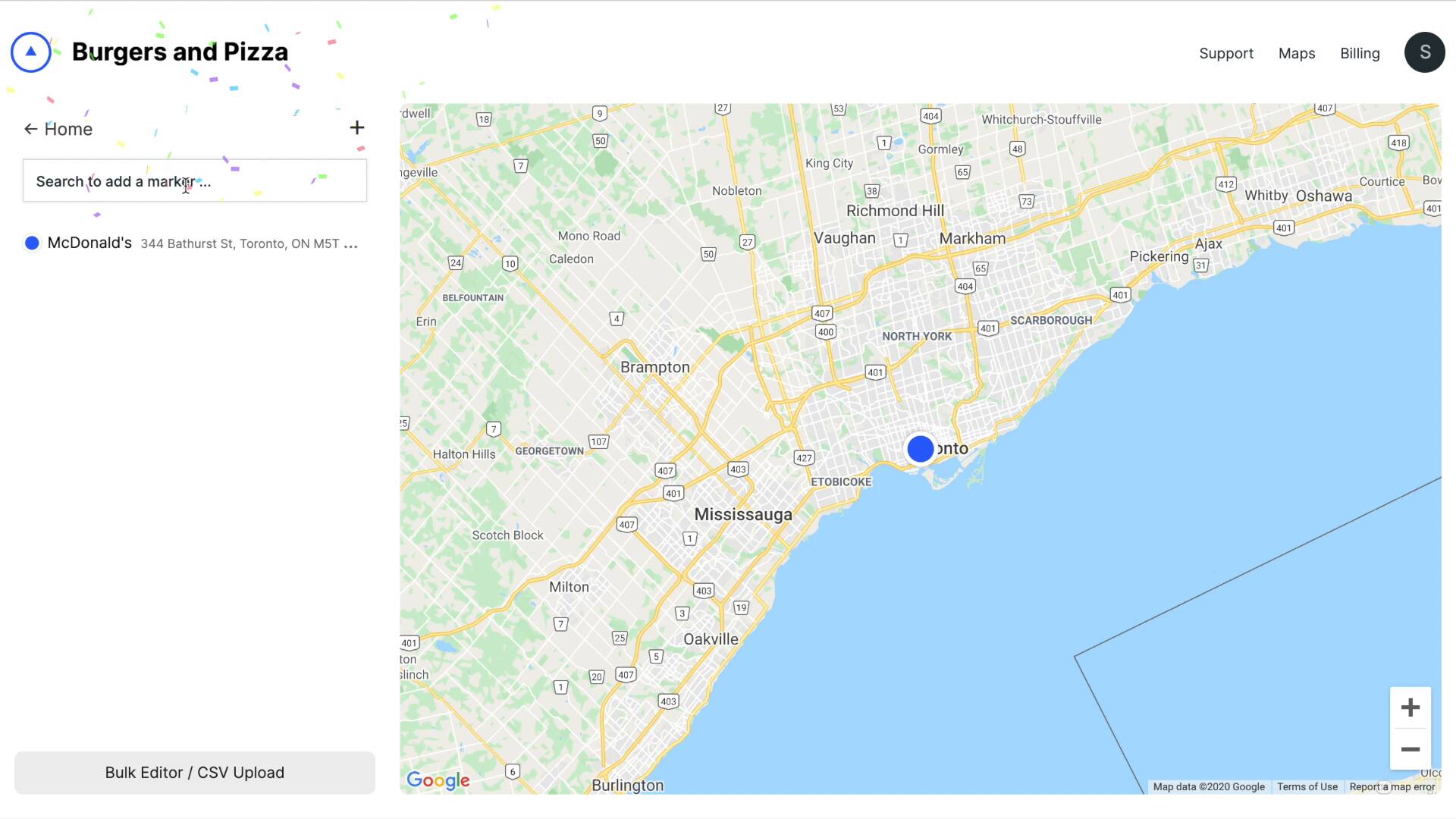Click the Home text label
The width and height of the screenshot is (1456, 819).
click(68, 129)
